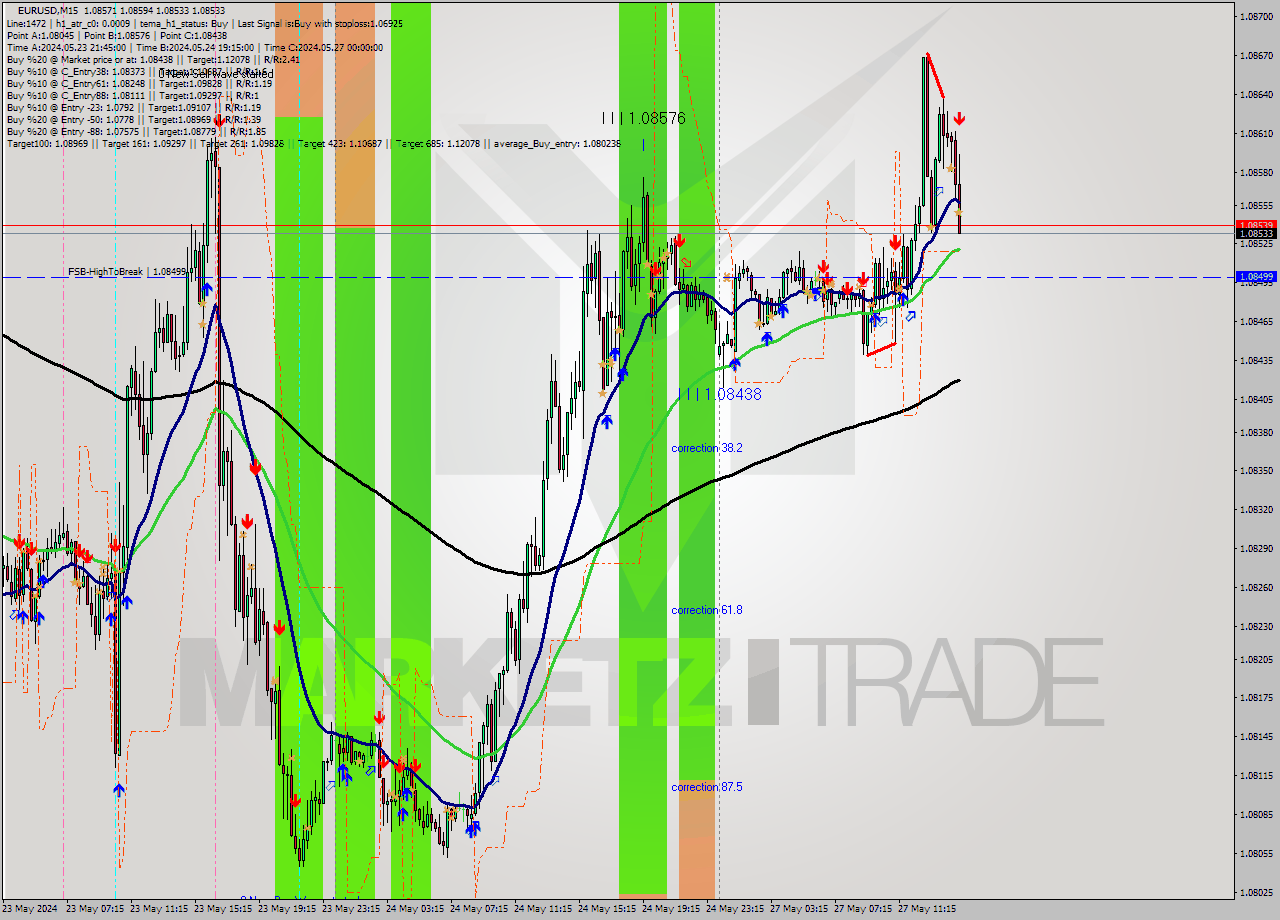Select 'Point C:1.08438' in info panel
The image size is (1280, 920).
(194, 35)
